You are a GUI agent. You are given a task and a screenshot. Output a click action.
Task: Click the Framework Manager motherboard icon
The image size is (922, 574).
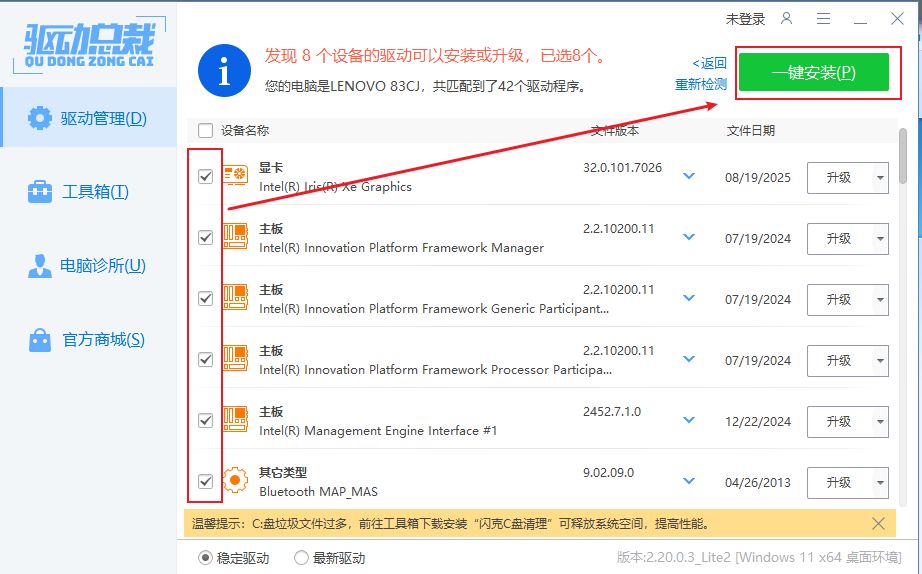(x=235, y=238)
